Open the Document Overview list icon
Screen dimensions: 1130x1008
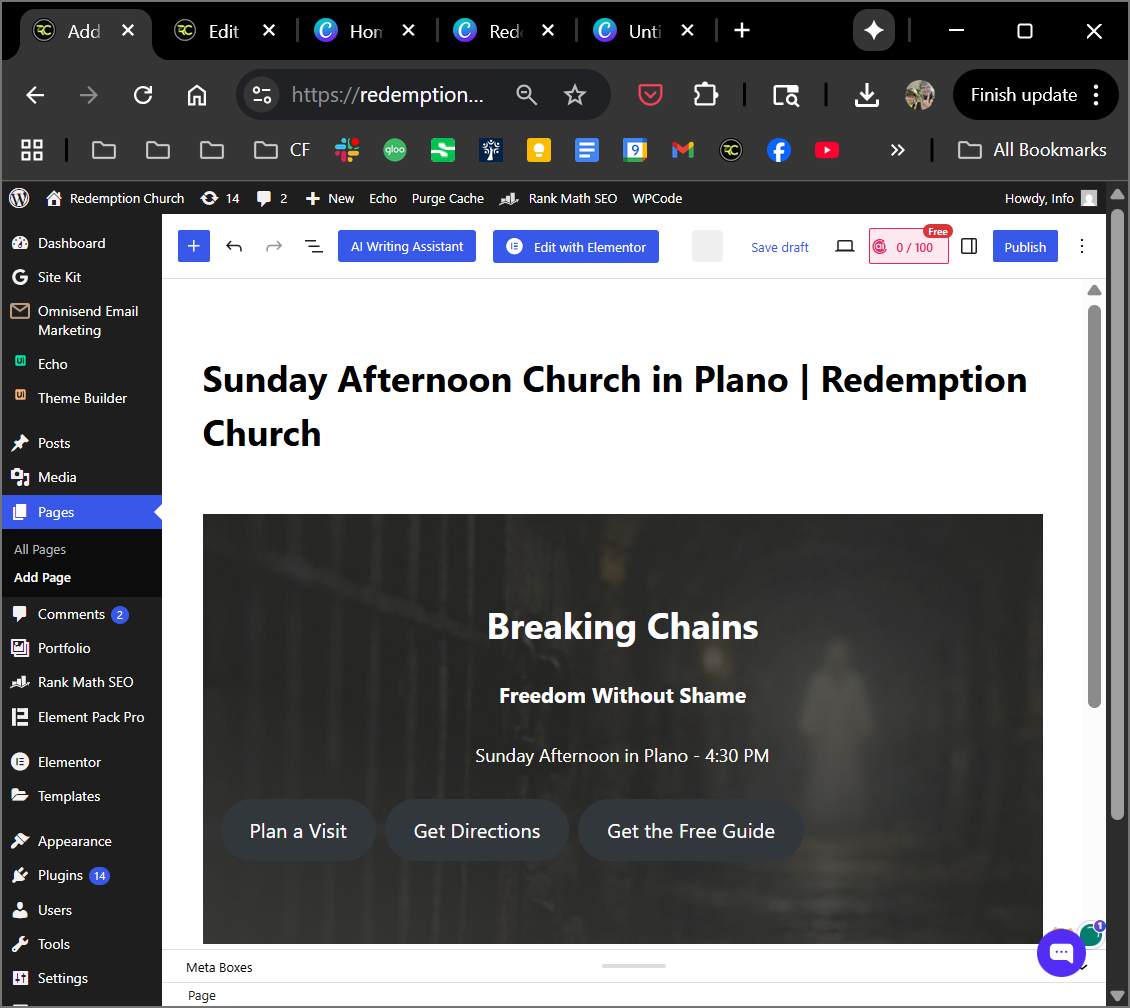[314, 247]
